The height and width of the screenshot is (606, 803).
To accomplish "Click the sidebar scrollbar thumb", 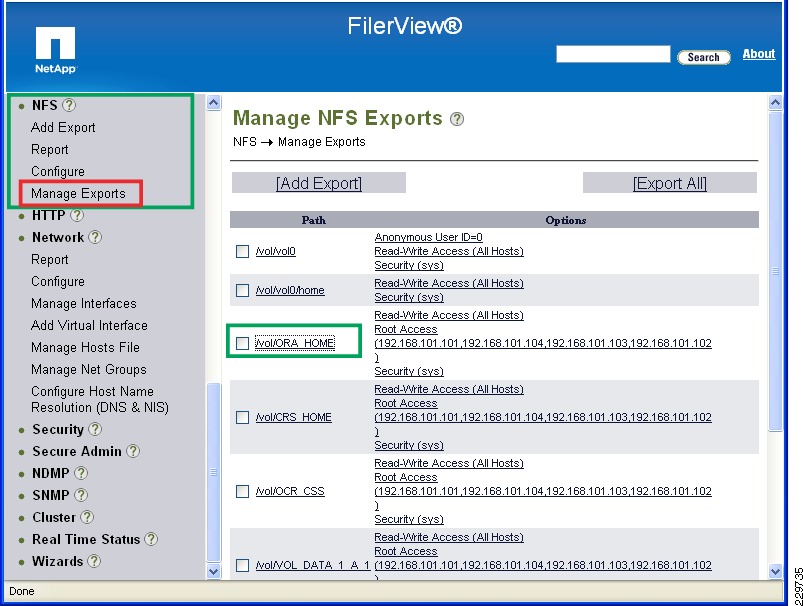I will 214,472.
